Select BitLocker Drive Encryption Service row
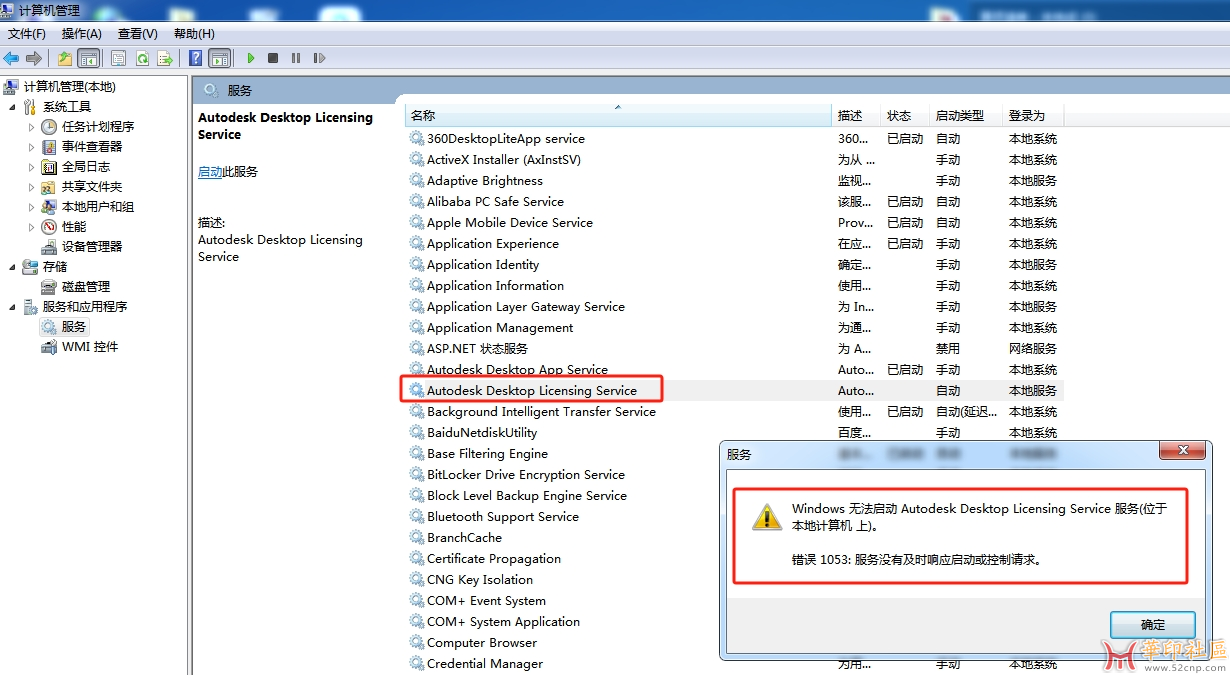 coord(562,475)
